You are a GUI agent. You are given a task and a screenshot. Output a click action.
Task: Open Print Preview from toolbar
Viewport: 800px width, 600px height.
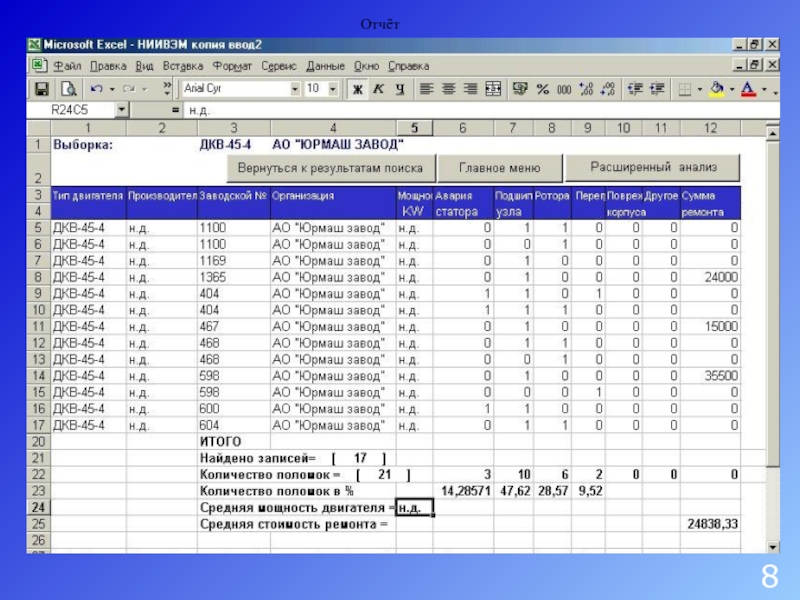coord(70,89)
